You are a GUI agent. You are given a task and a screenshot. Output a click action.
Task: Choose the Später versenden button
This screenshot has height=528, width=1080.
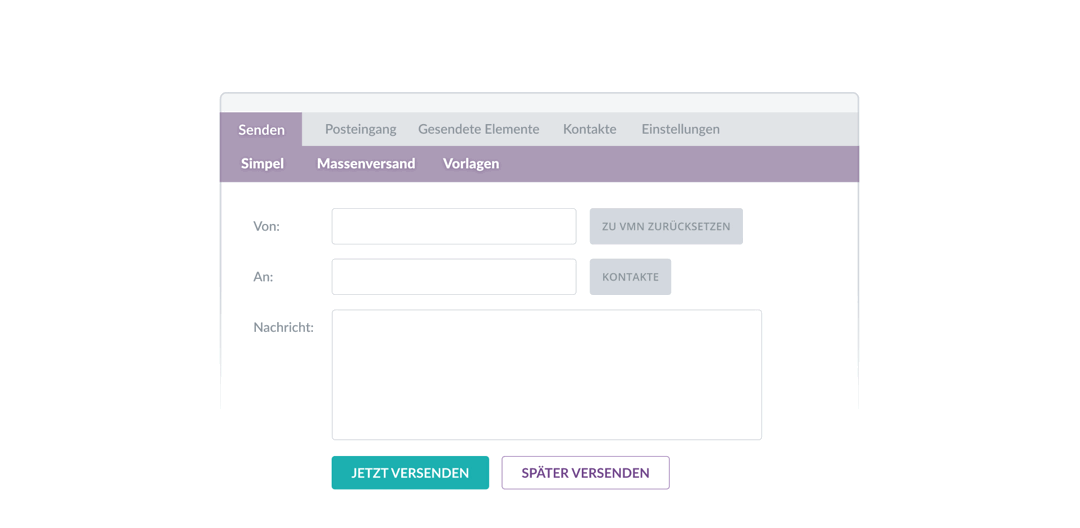coord(585,473)
